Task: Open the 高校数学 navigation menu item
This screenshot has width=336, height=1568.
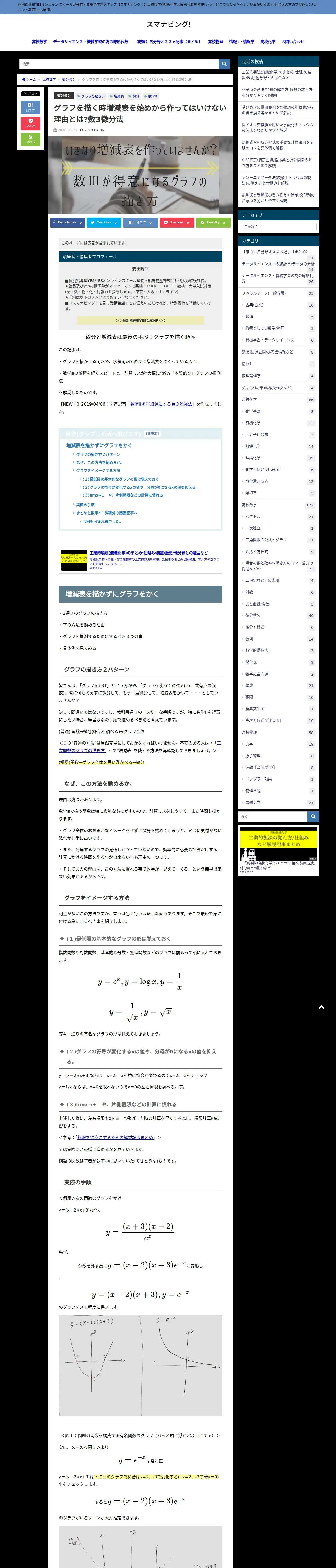Action: click(39, 42)
